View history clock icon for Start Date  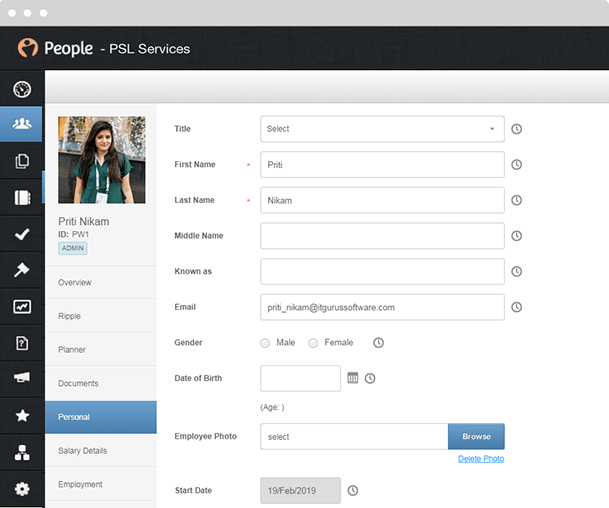(352, 491)
